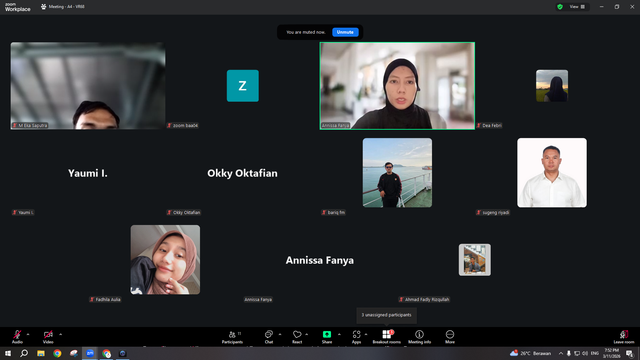Show hidden system tray icons
The image size is (640, 360).
[x=561, y=353]
